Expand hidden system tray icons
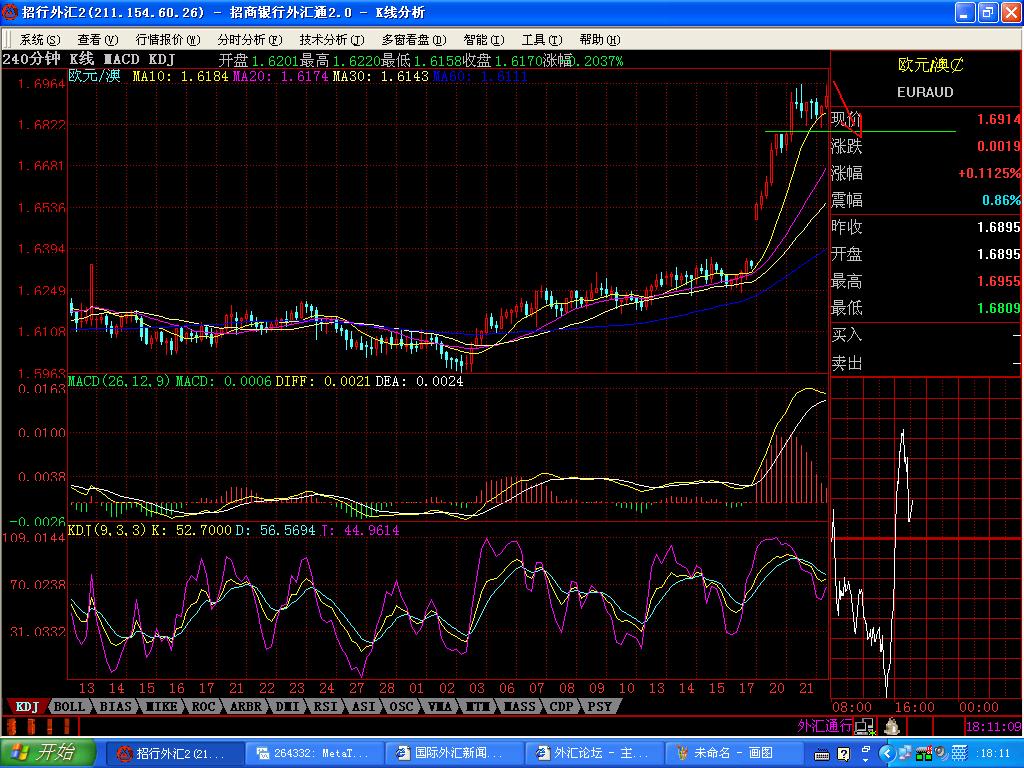This screenshot has height=768, width=1024. (x=886, y=754)
